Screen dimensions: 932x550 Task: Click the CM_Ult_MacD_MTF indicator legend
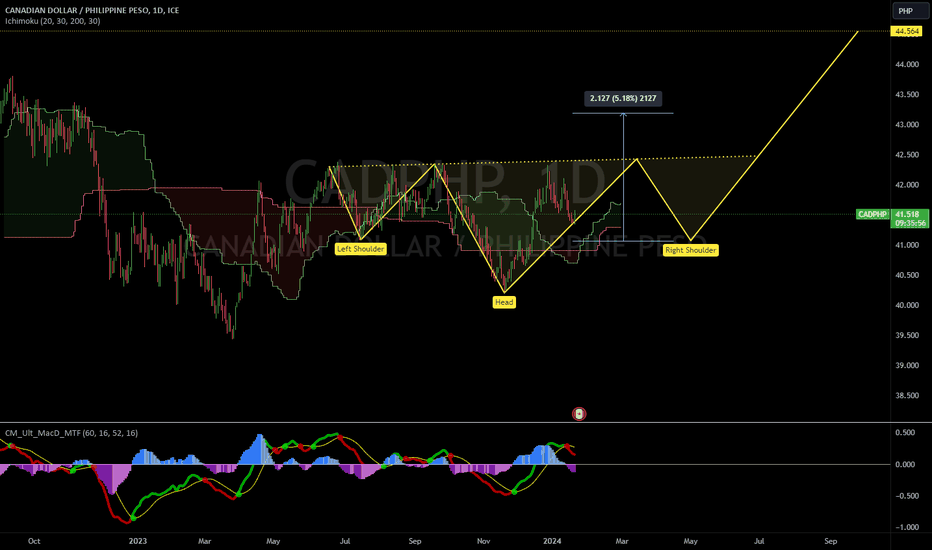point(71,433)
